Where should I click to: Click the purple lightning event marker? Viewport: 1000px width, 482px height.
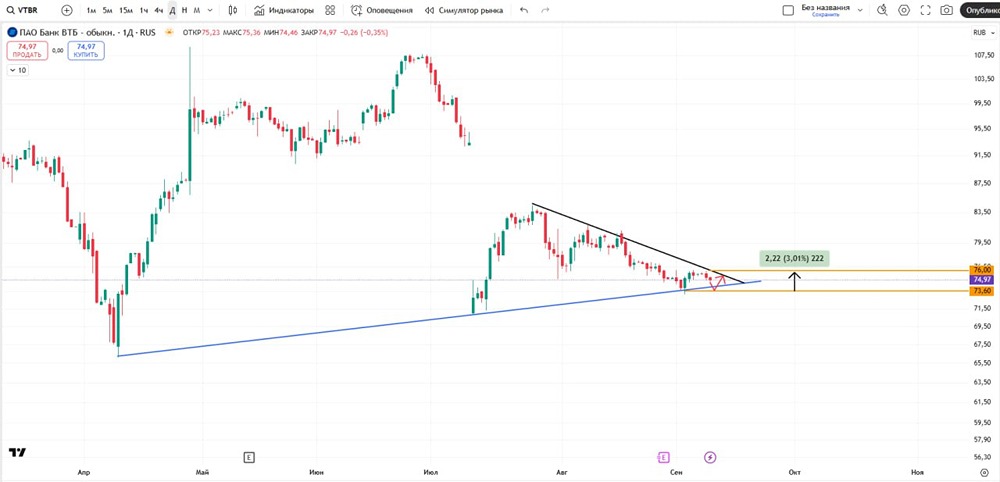(x=710, y=457)
